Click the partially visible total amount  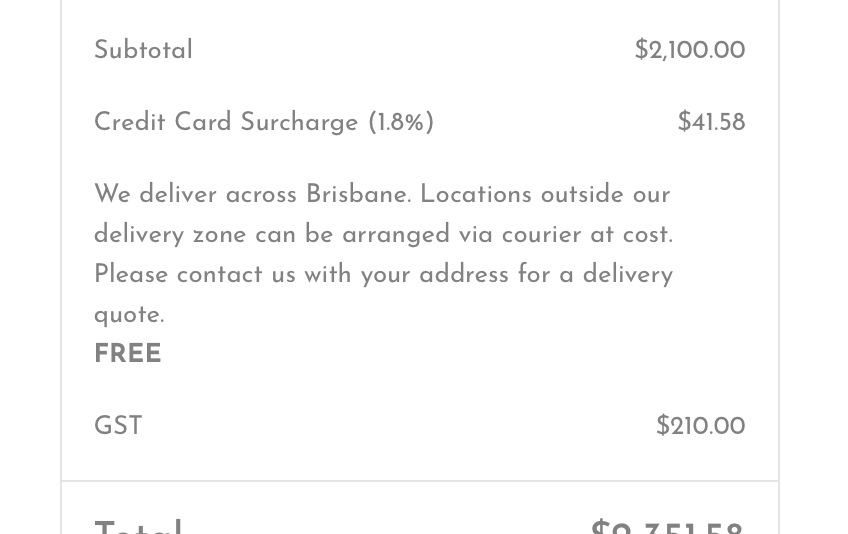click(x=667, y=527)
